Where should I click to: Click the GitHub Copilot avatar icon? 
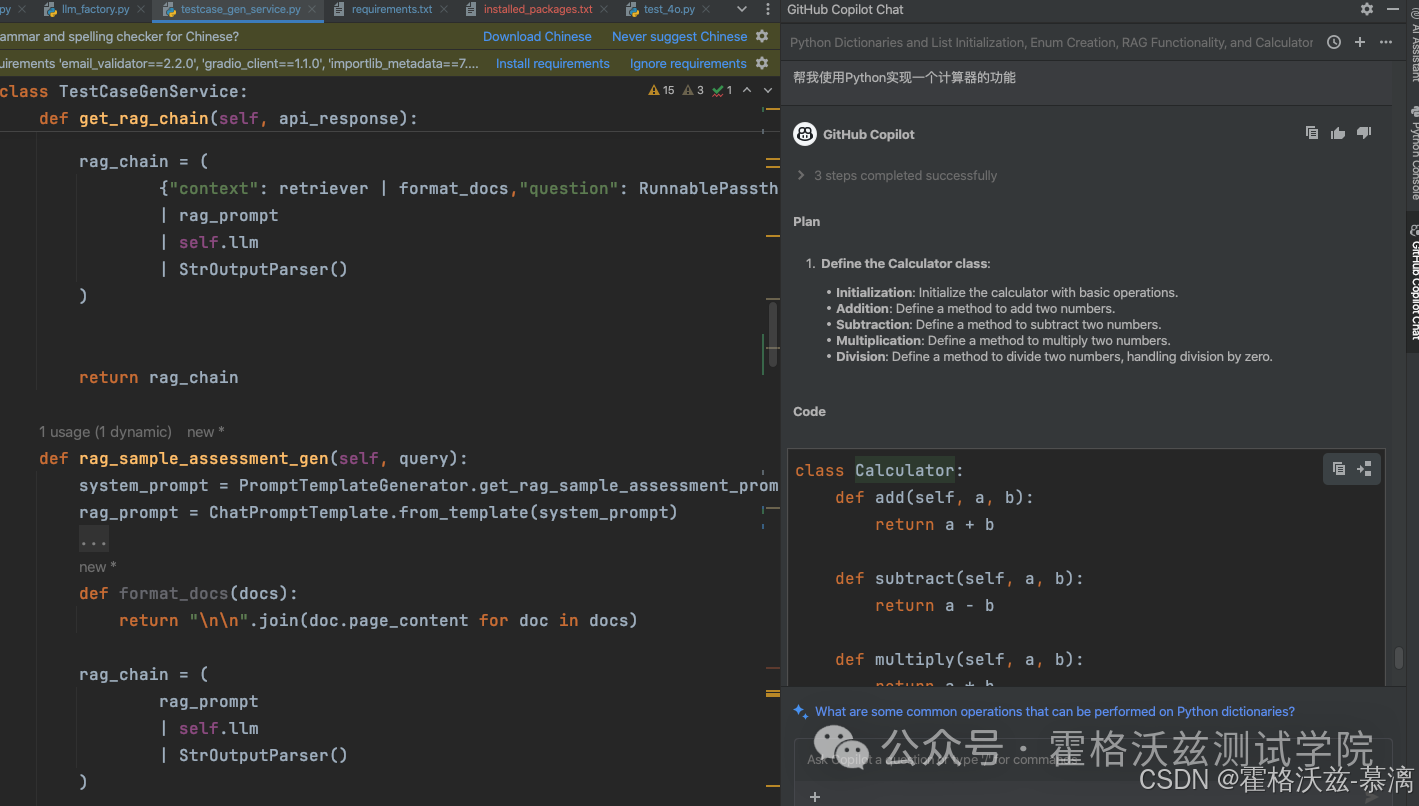(805, 134)
